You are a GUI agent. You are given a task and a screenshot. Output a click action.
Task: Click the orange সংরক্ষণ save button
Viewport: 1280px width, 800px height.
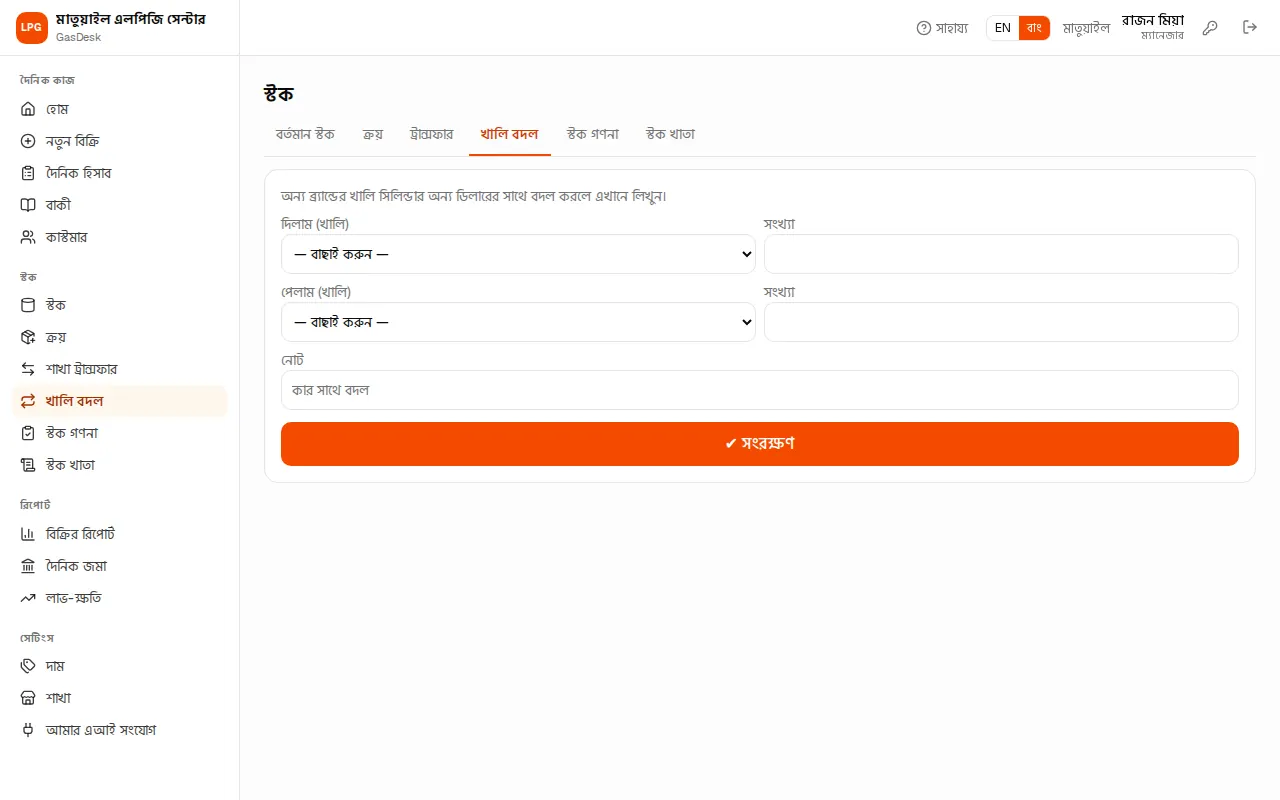[760, 444]
